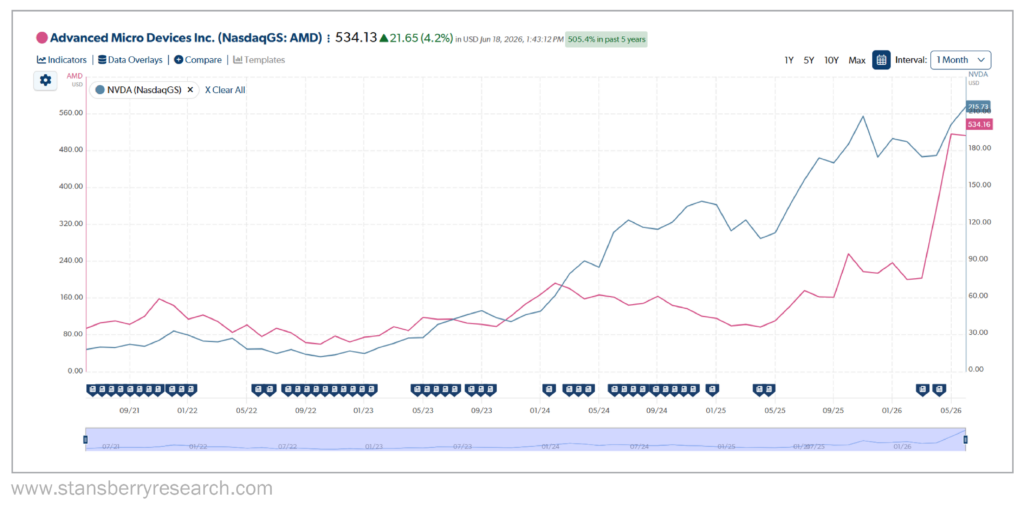Select the right handle of range navigator
1024x506 pixels.
(x=965, y=439)
